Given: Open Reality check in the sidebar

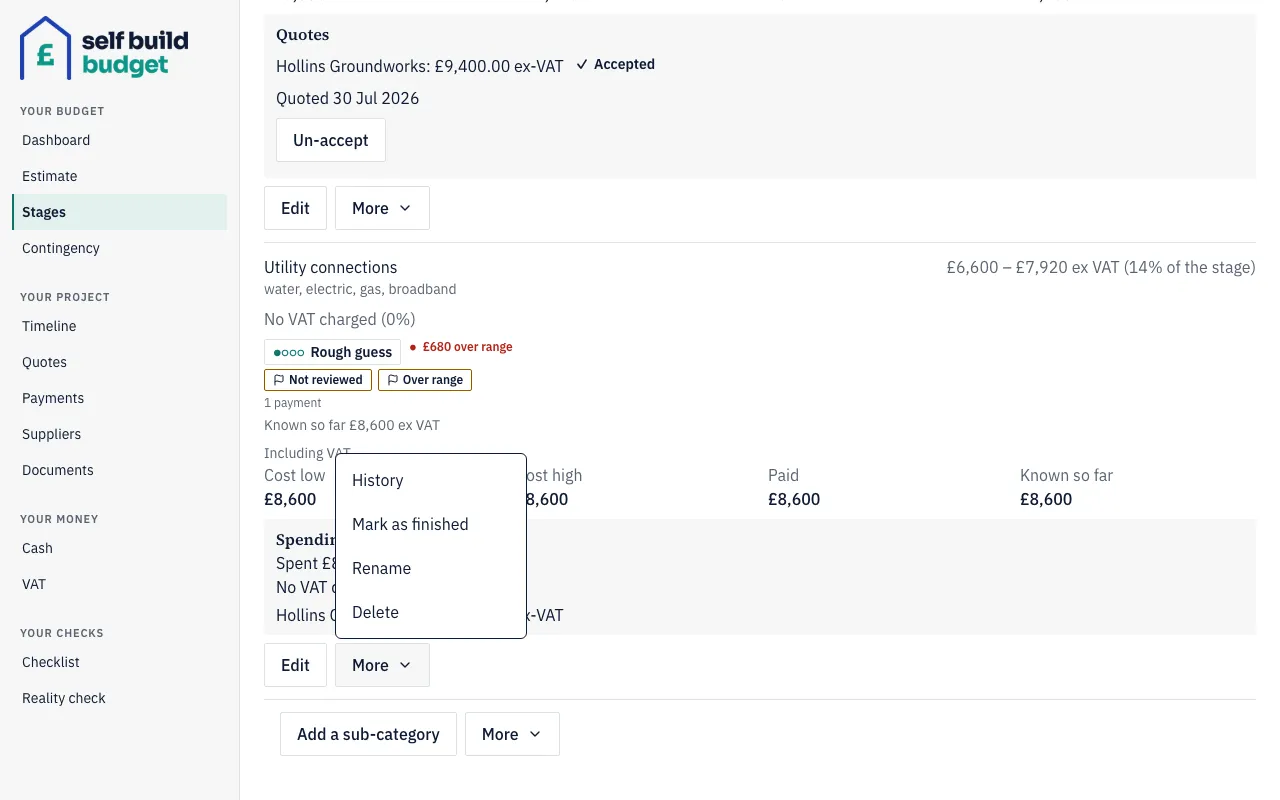Looking at the screenshot, I should pos(119,698).
